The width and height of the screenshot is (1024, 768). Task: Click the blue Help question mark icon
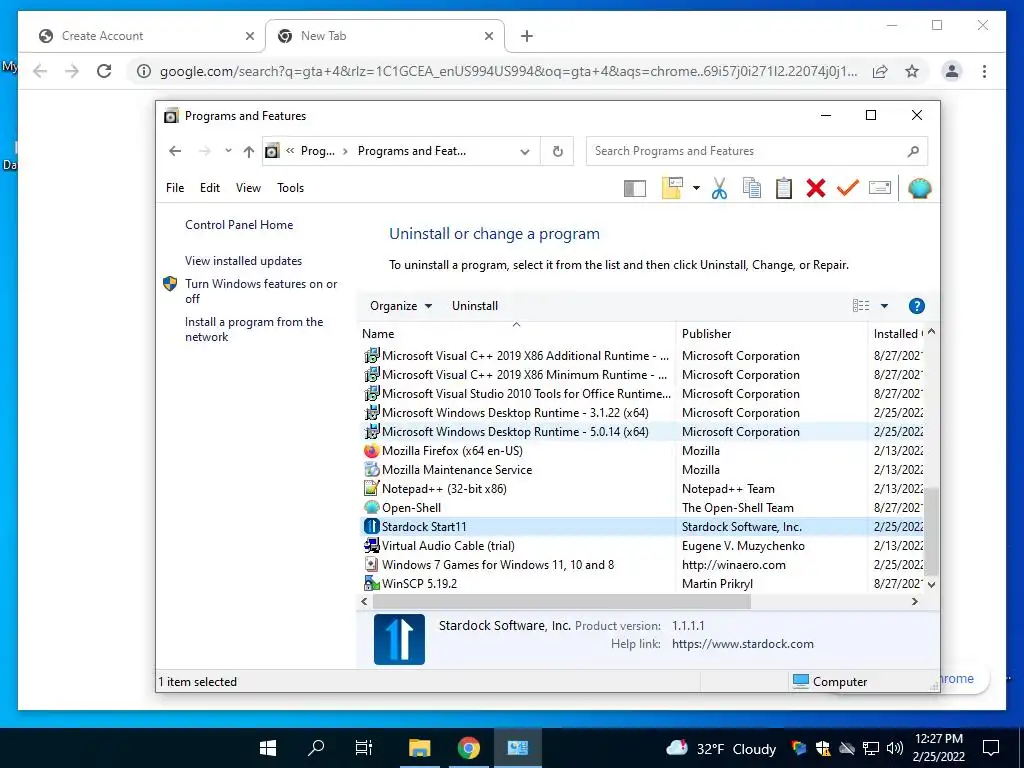916,306
